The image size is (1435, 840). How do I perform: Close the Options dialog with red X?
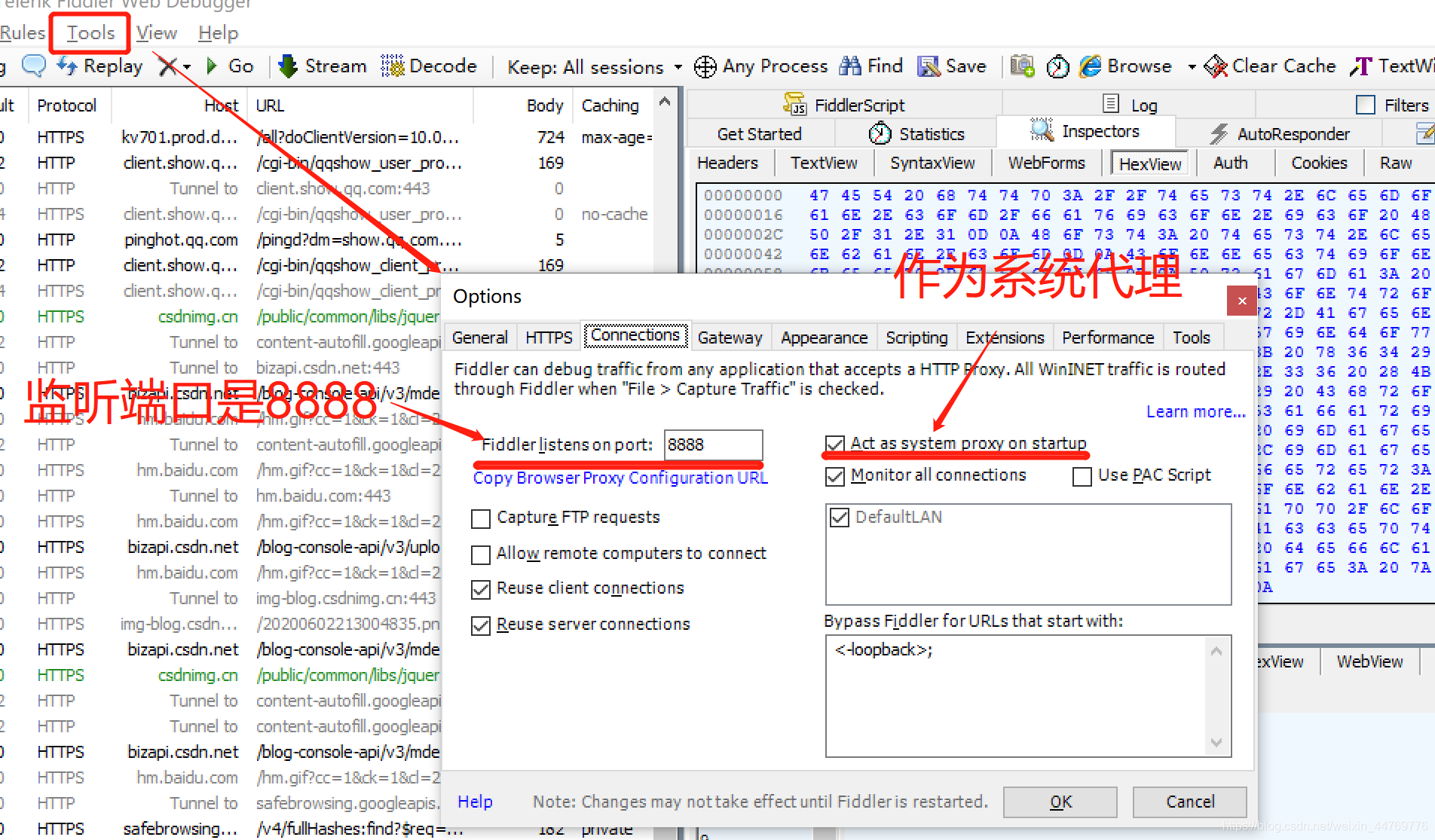click(x=1241, y=301)
